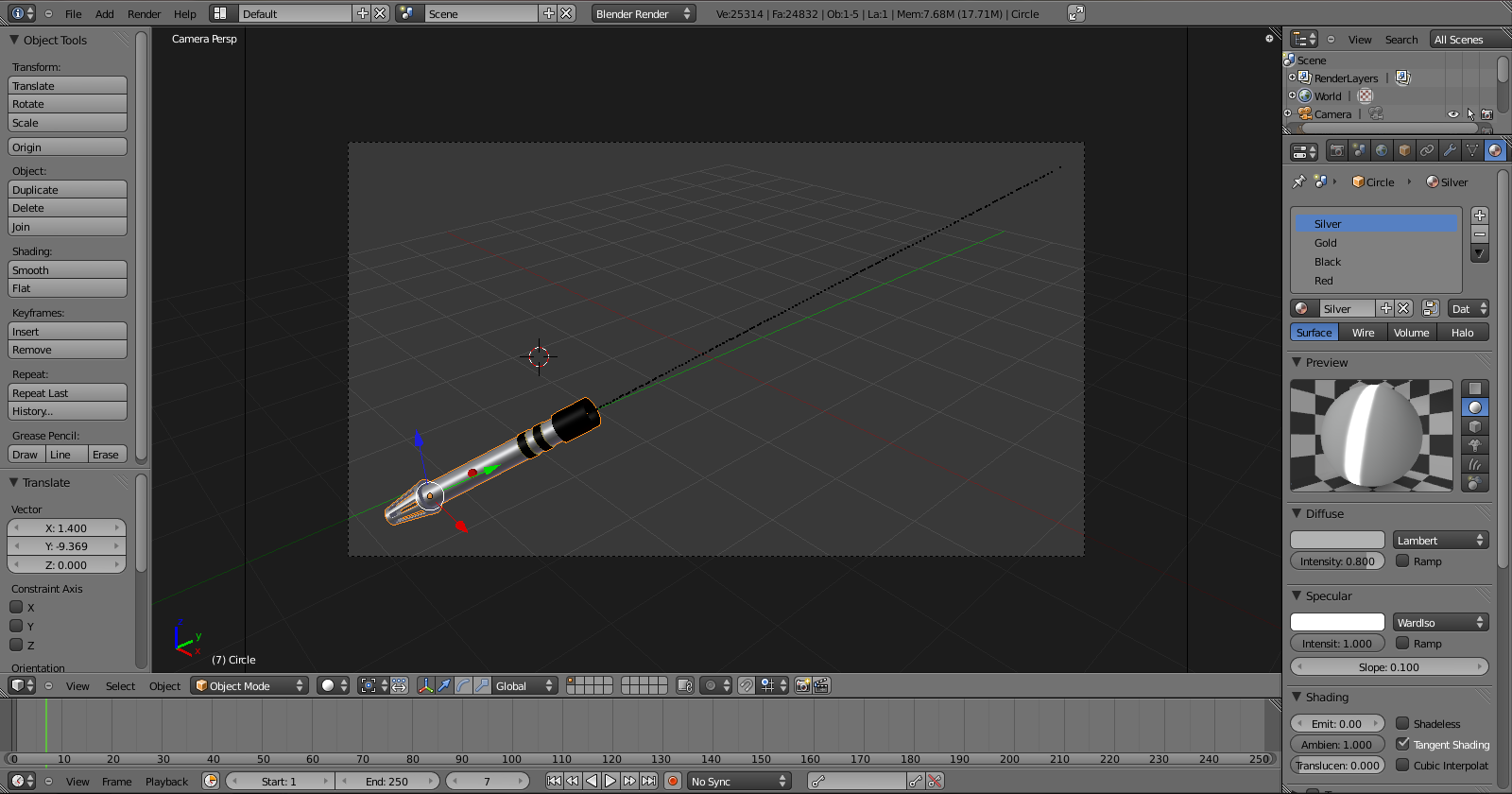Check the X constraint axis box
This screenshot has height=794, width=1512.
pos(16,607)
